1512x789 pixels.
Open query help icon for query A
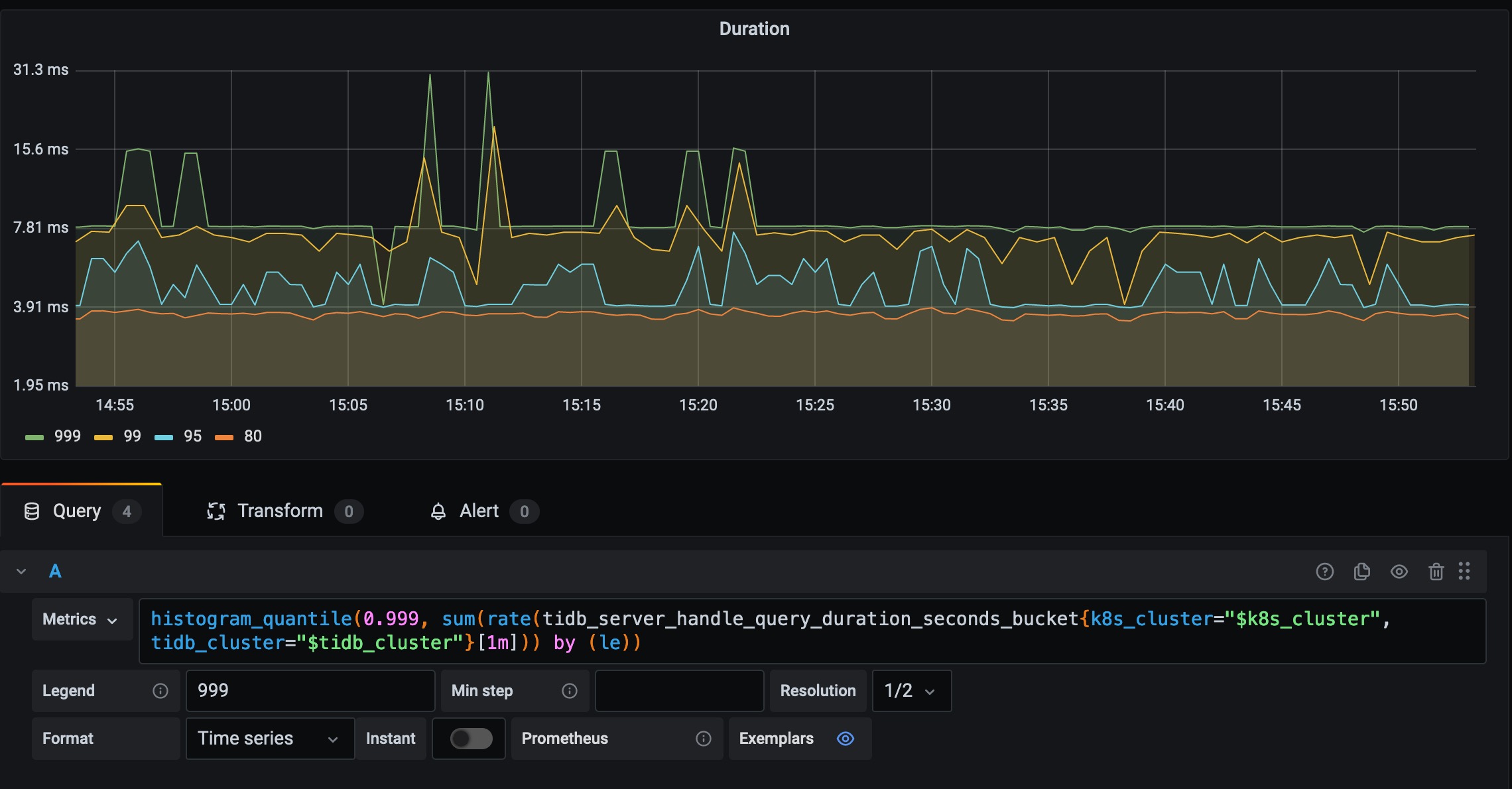point(1324,572)
